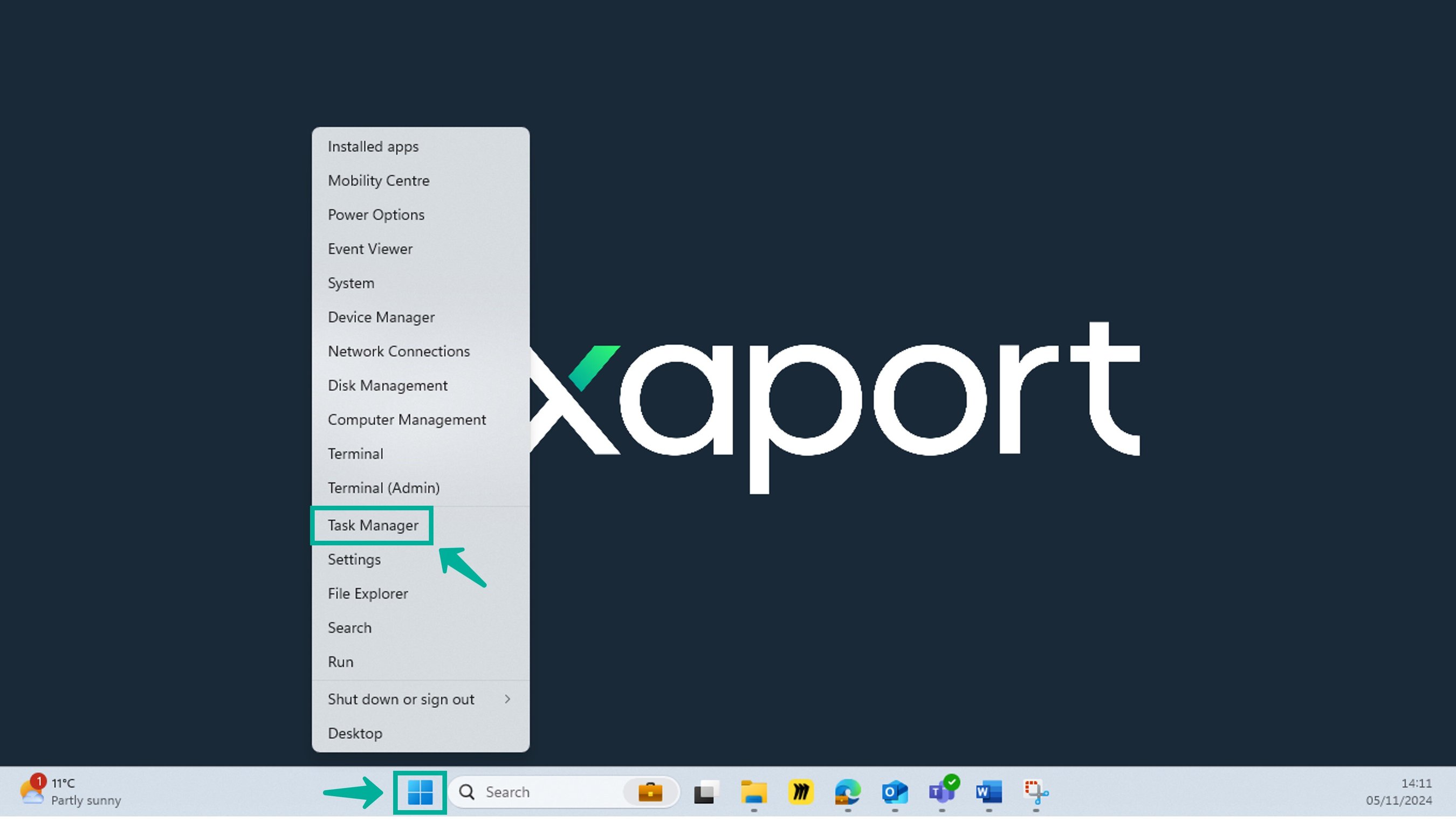Open Task Manager from the menu

click(x=372, y=525)
